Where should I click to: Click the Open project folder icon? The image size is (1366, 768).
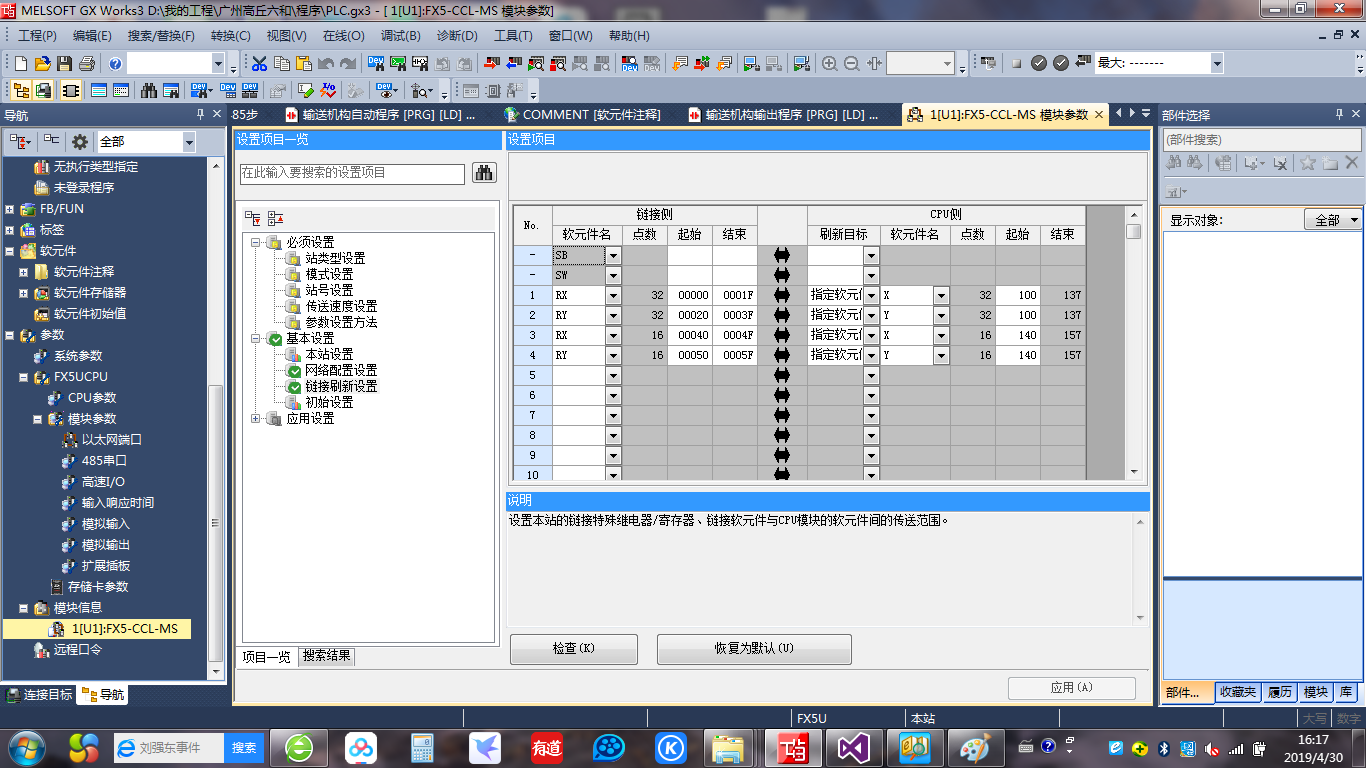42,63
